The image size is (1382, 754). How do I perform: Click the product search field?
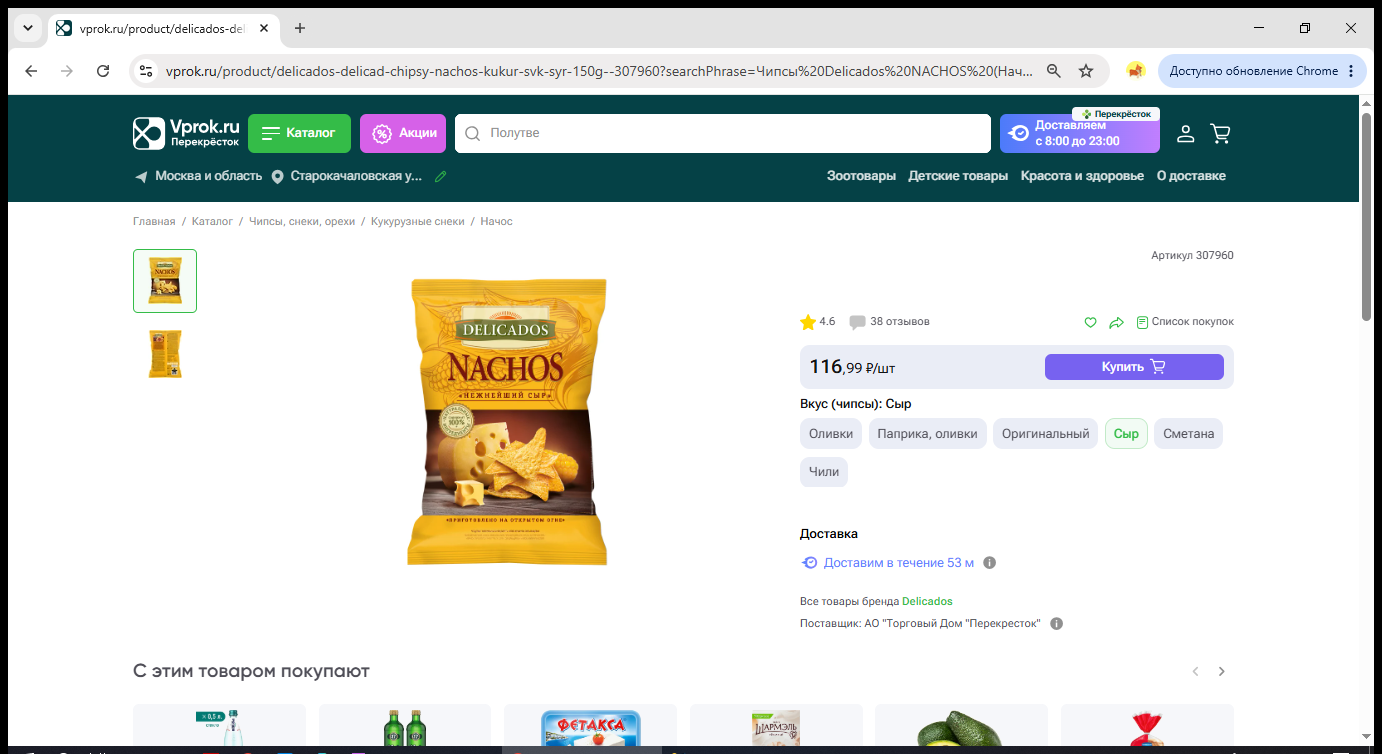[x=723, y=133]
